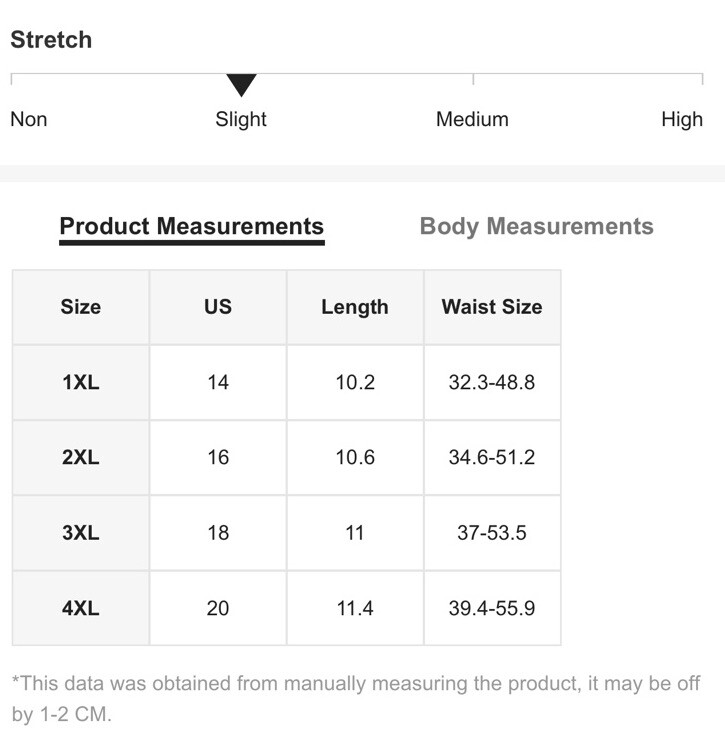Click the Medium stretch label
The height and width of the screenshot is (749, 725).
coord(472,119)
